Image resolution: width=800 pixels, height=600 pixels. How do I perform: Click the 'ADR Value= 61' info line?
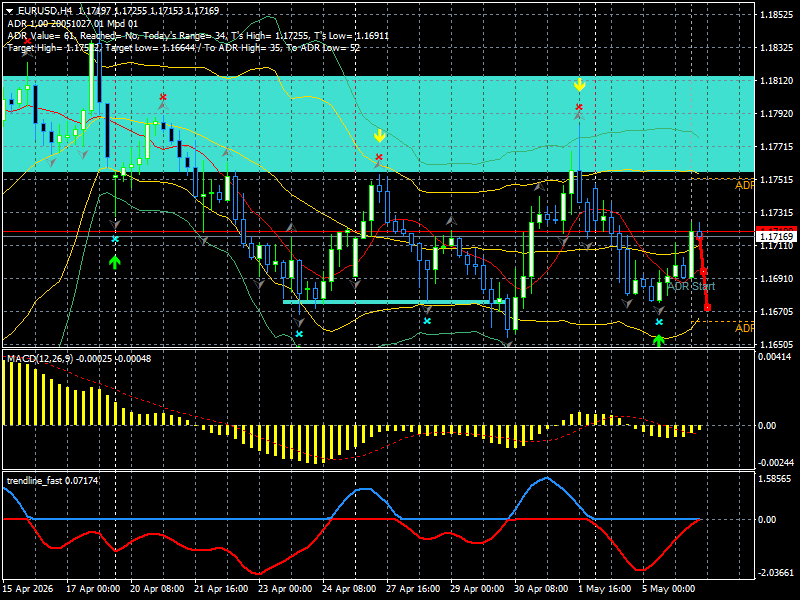pos(198,36)
